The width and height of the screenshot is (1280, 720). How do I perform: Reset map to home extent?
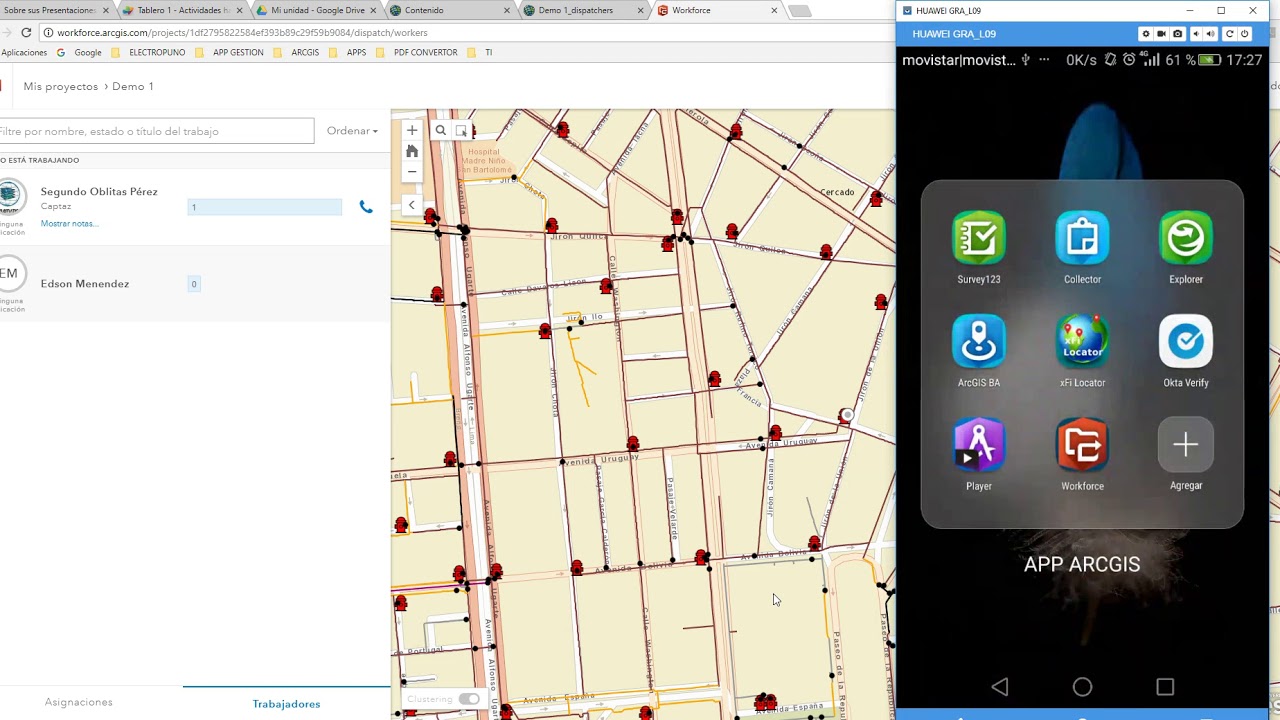(412, 151)
